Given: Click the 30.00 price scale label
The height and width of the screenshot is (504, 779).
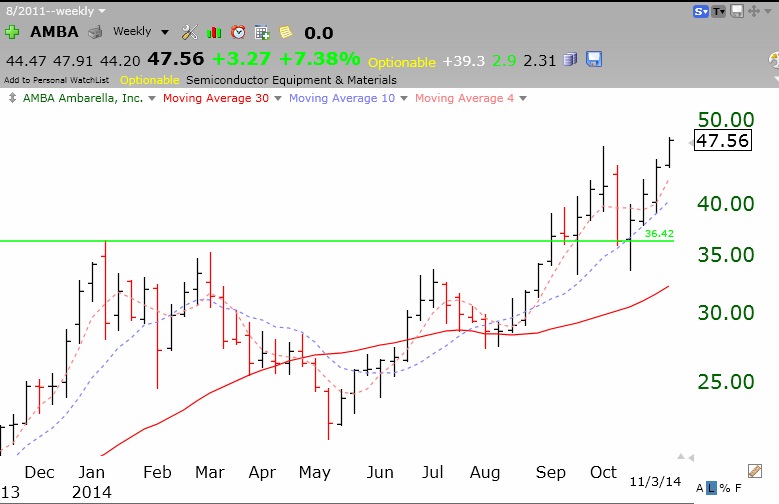Looking at the screenshot, I should click(726, 313).
